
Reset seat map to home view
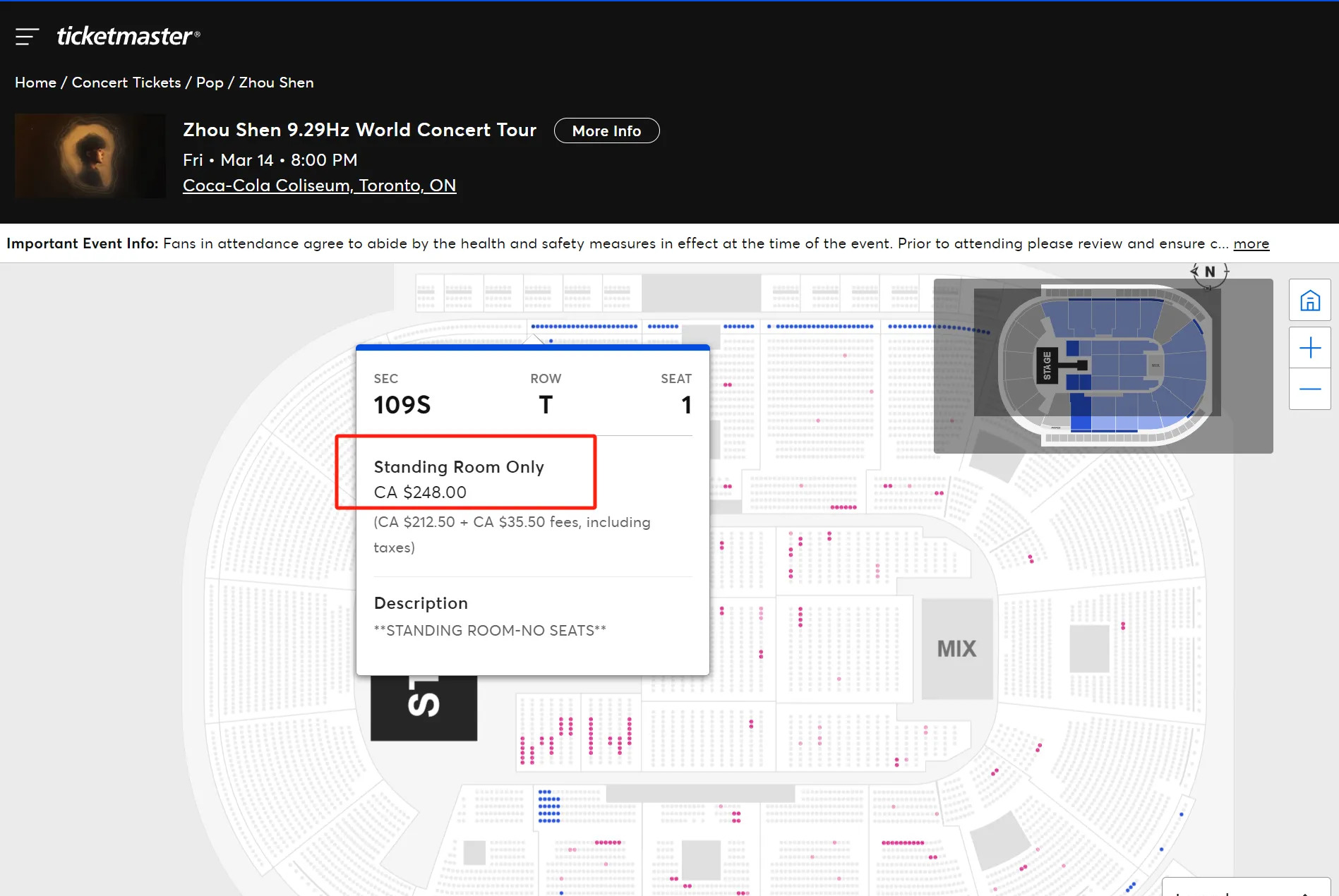[1310, 301]
